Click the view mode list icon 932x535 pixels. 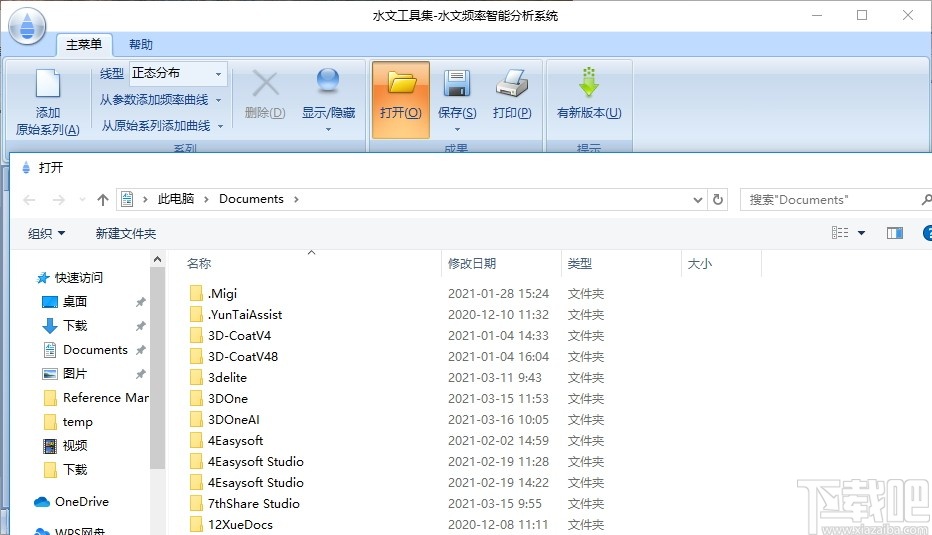(x=840, y=232)
